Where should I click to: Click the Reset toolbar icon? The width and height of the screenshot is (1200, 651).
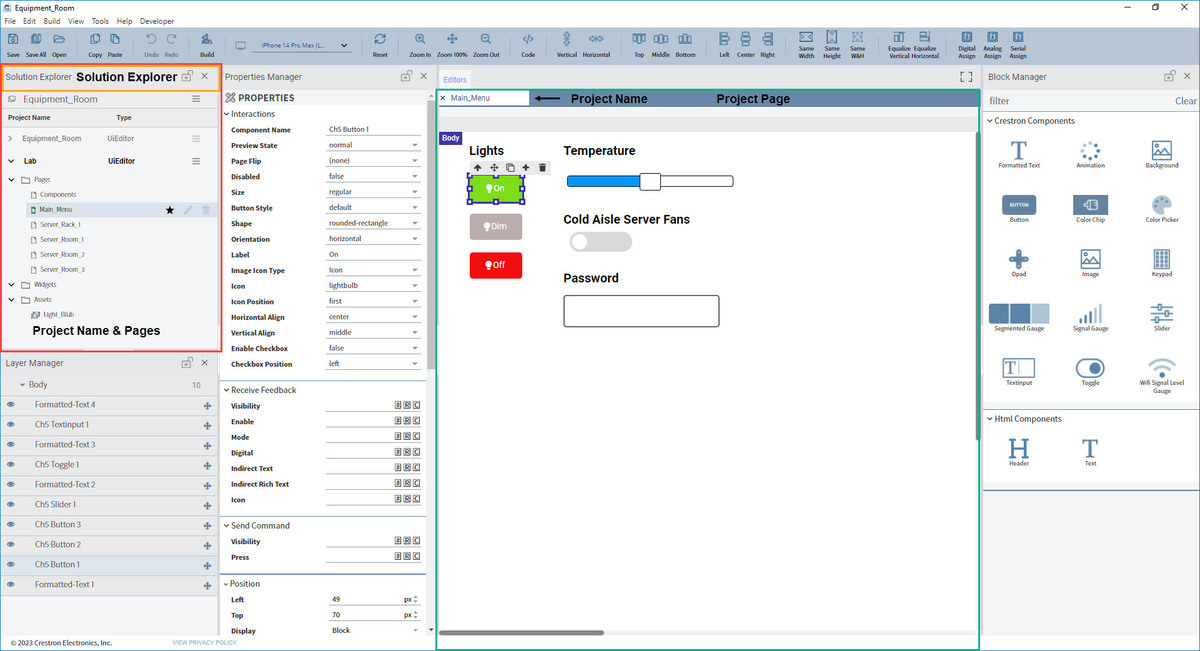(380, 42)
